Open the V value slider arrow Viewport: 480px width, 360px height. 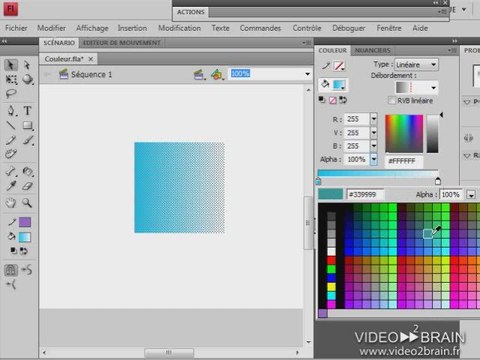(x=374, y=132)
